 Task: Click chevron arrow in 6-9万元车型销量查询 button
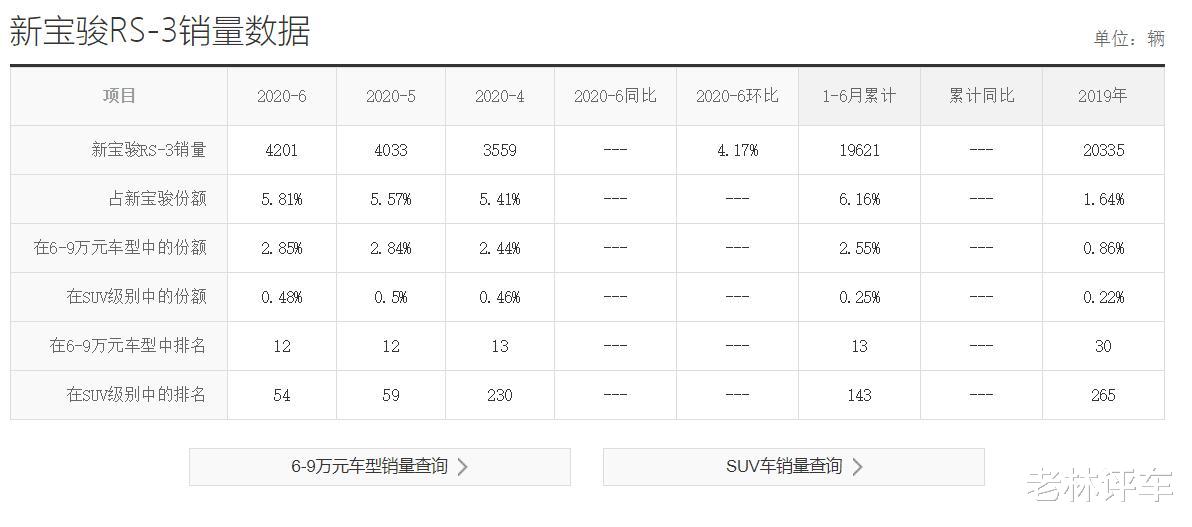[x=462, y=467]
